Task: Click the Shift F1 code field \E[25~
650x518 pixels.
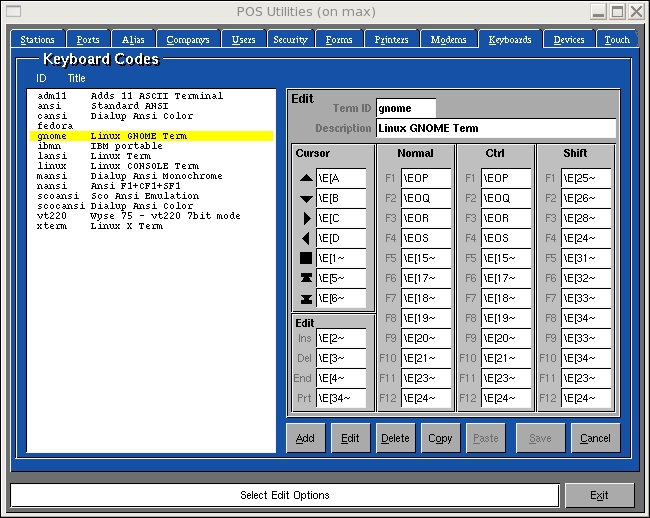Action: [586, 178]
